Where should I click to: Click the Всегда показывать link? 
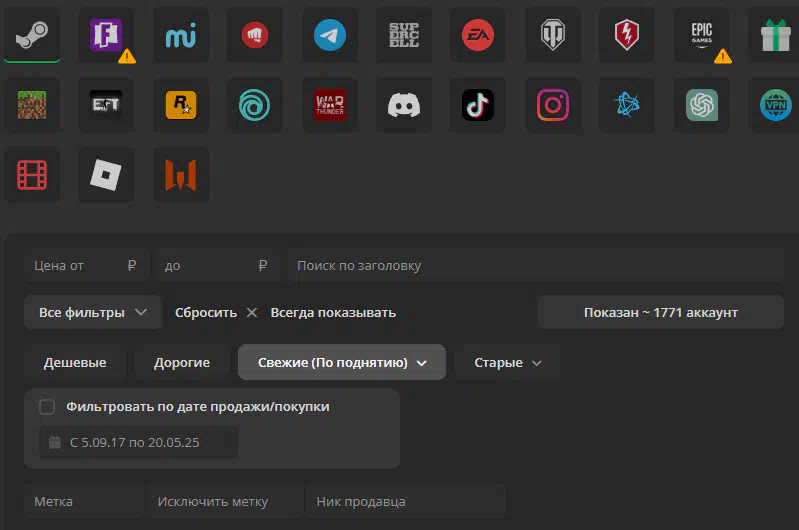coord(333,312)
